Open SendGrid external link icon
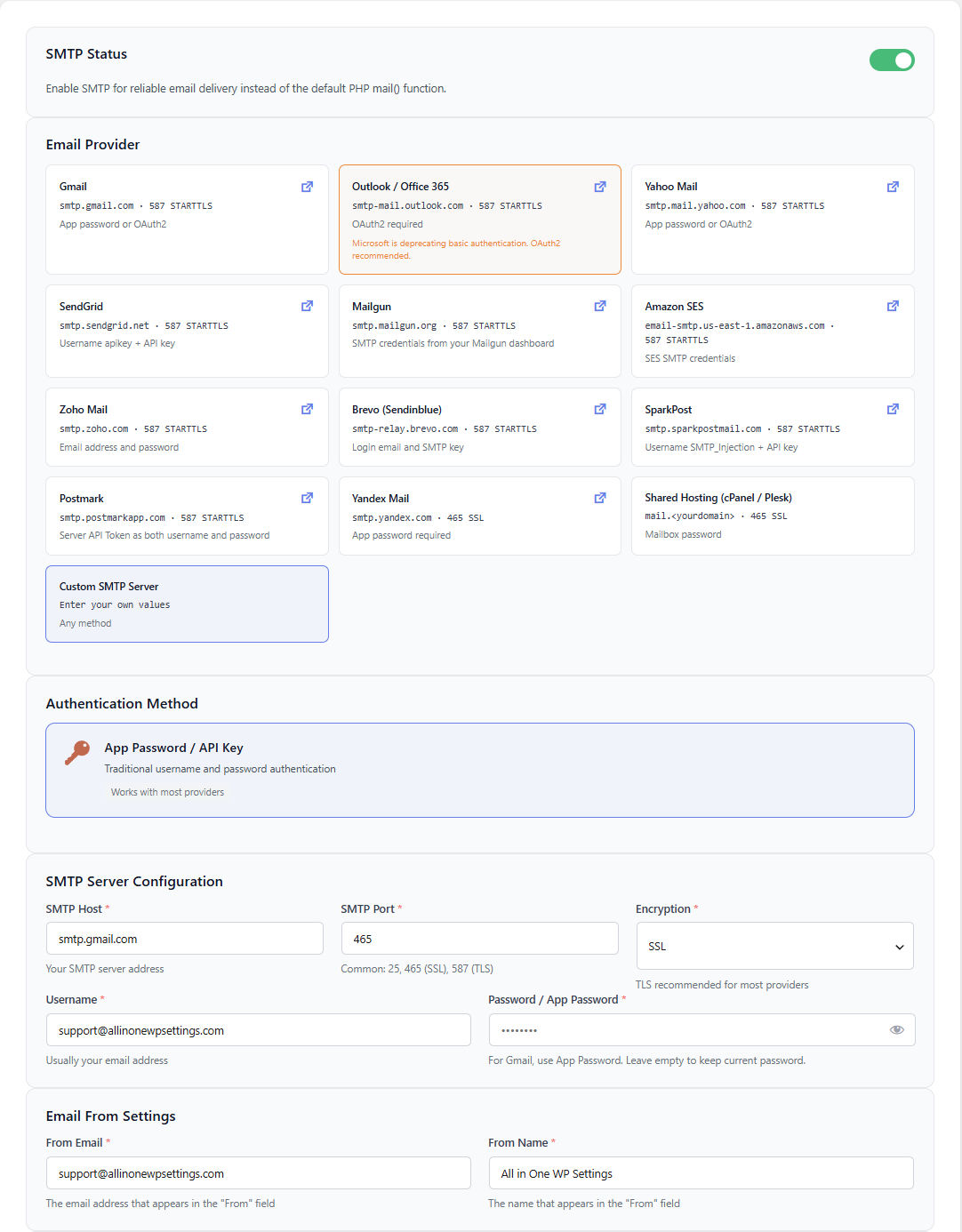962x1232 pixels. coord(307,306)
